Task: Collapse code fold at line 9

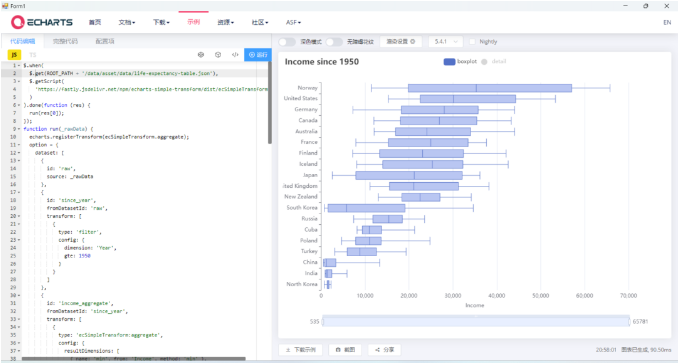Action: point(19,129)
